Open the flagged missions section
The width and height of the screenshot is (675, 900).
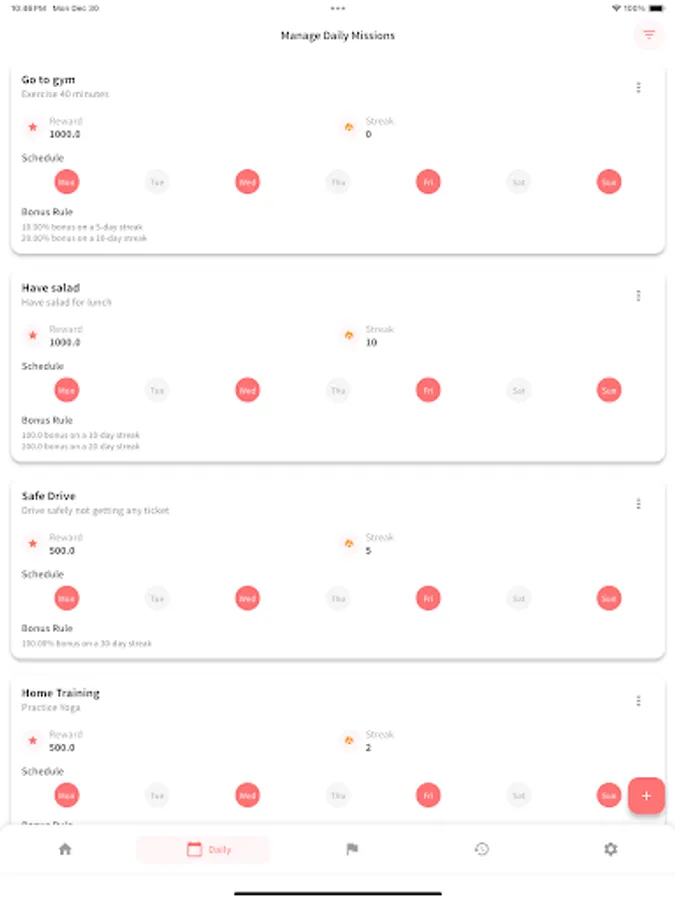[x=352, y=848]
